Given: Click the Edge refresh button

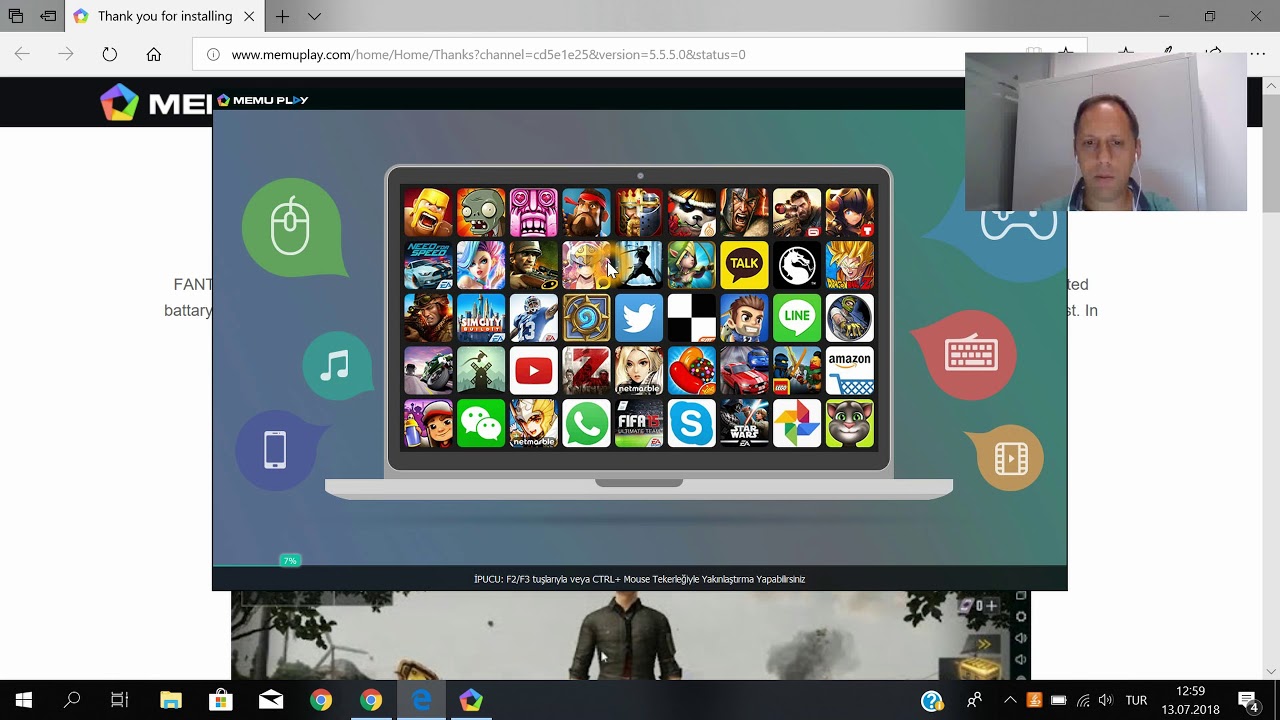Looking at the screenshot, I should (x=110, y=54).
